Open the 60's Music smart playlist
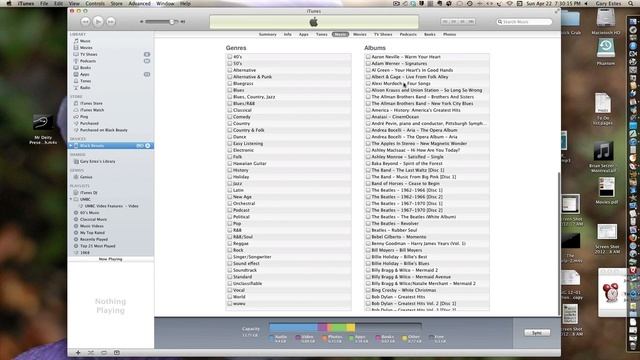This screenshot has width=640, height=360. (x=89, y=213)
